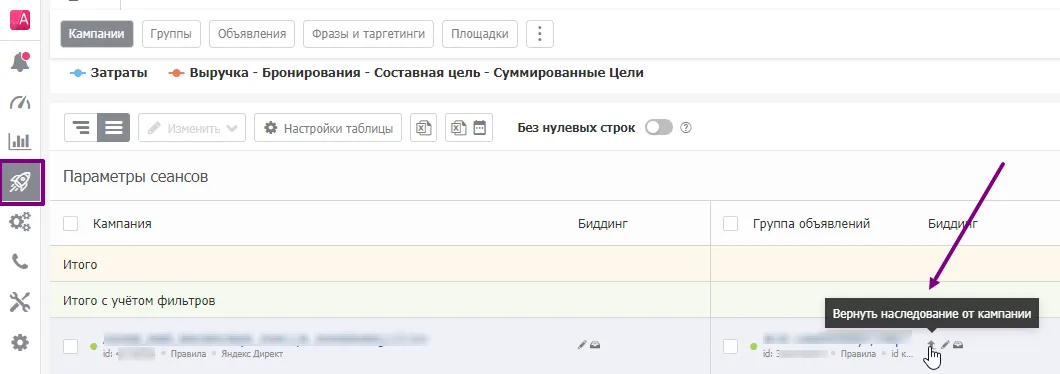This screenshot has height=374, width=1060.
Task: Switch to flat list table view
Action: (114, 128)
